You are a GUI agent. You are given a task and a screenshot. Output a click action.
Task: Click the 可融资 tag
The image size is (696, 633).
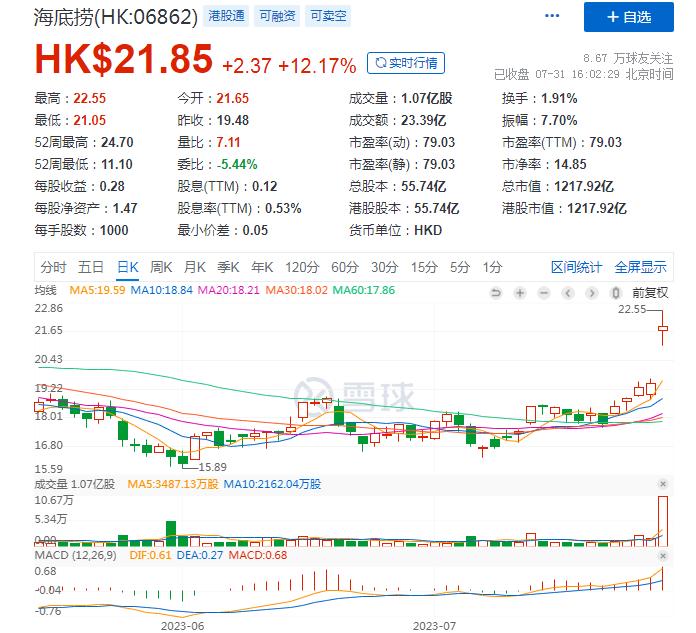(x=277, y=16)
